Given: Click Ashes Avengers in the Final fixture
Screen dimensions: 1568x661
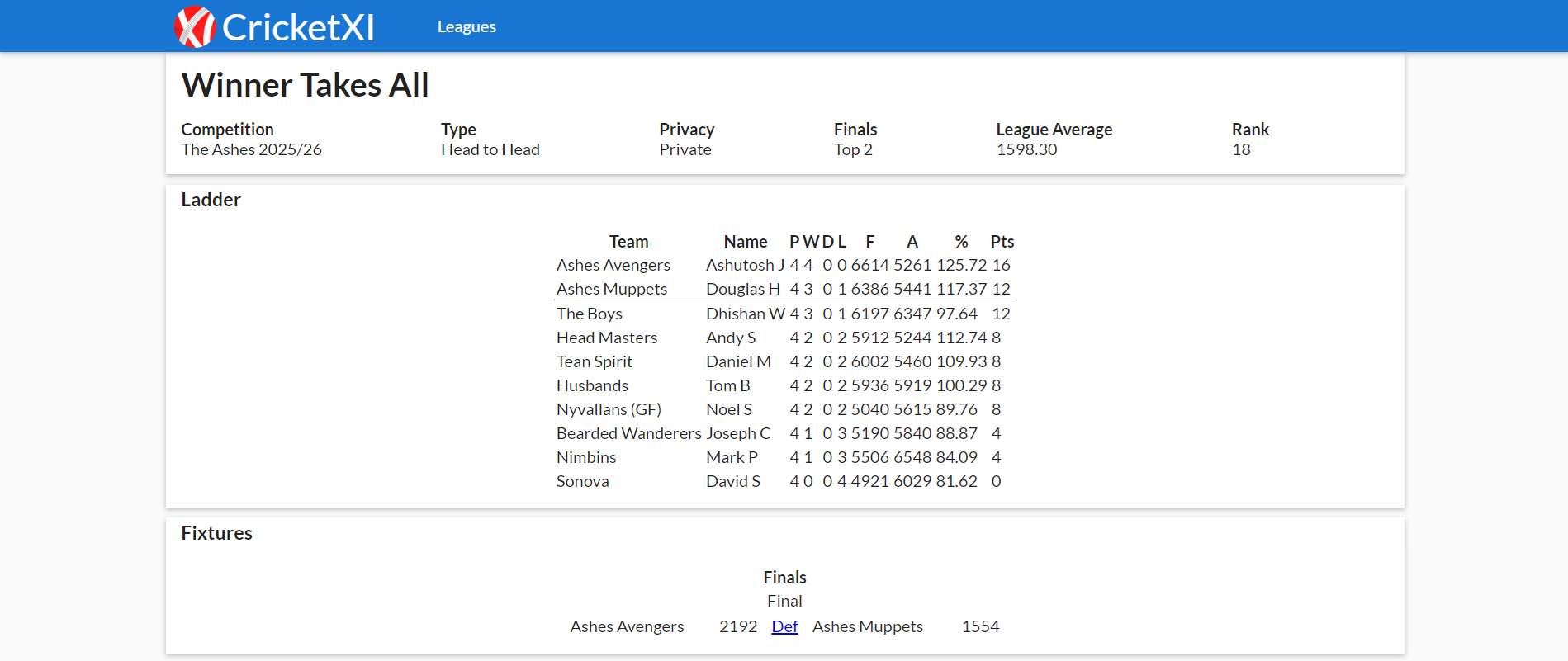Looking at the screenshot, I should 627,626.
